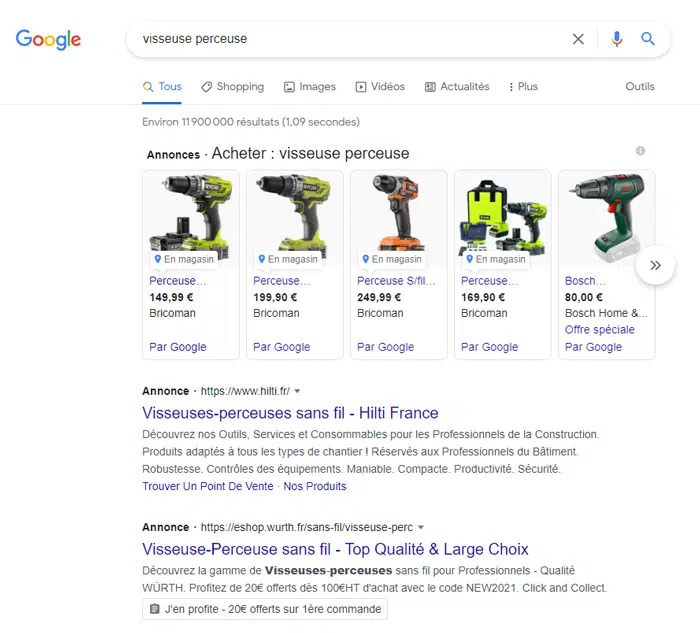Open the Plus menu

pos(523,87)
